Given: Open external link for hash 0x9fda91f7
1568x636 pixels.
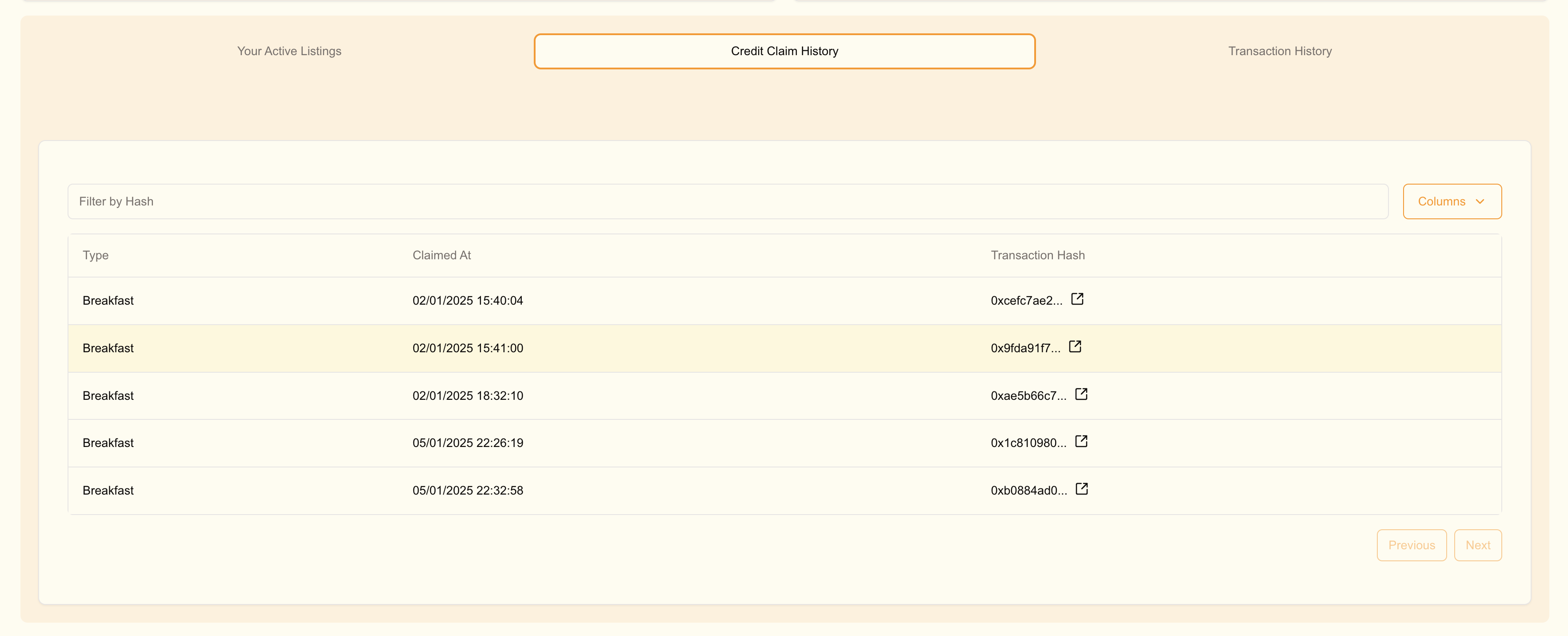Looking at the screenshot, I should tap(1075, 346).
